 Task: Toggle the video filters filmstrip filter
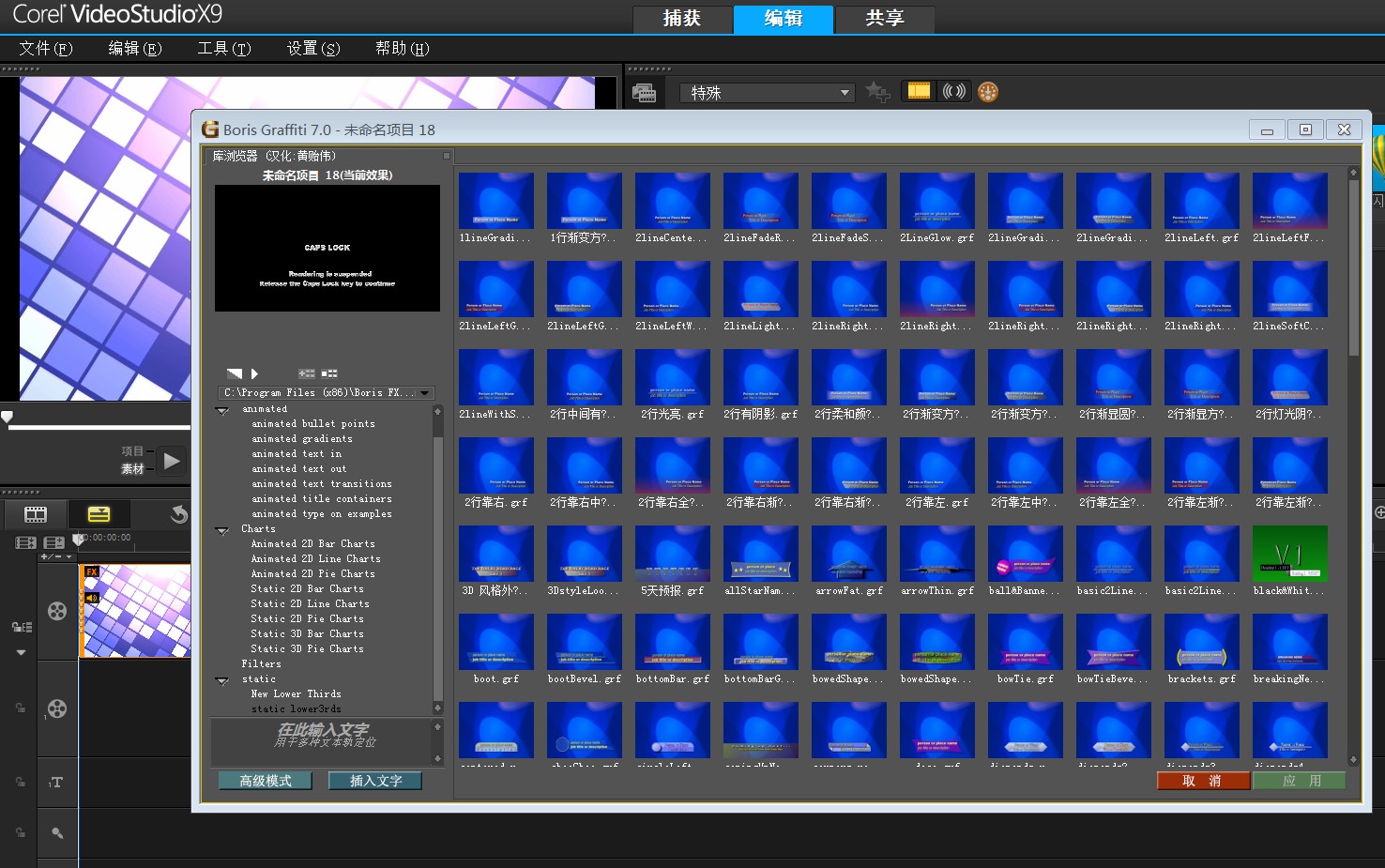(x=919, y=91)
